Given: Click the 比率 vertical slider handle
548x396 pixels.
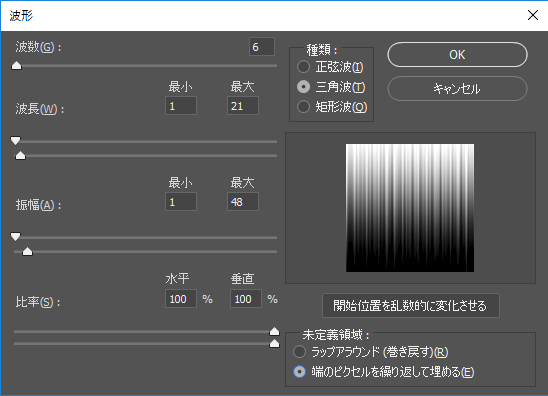Looking at the screenshot, I should (x=274, y=344).
